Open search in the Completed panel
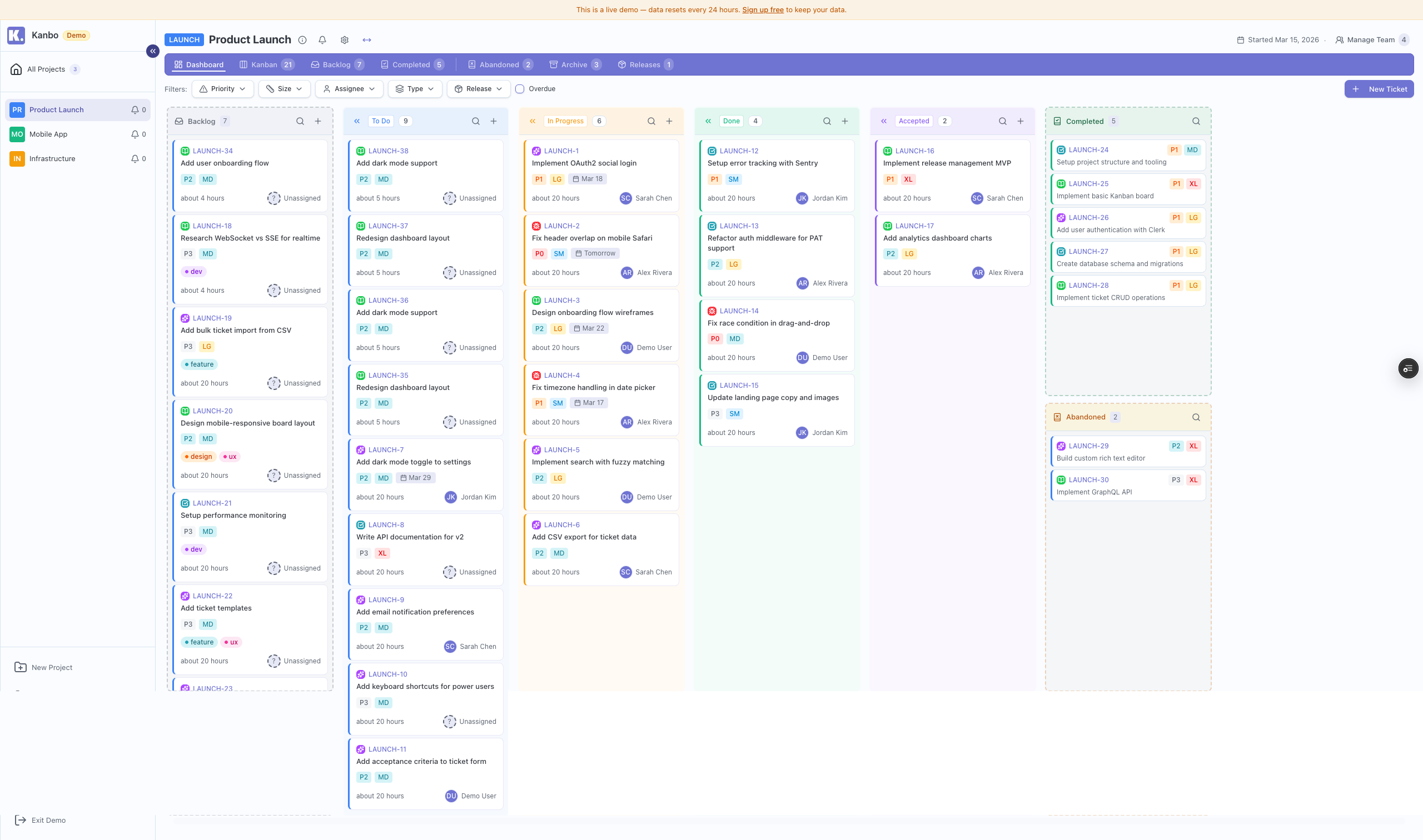This screenshot has height=840, width=1423. point(1195,121)
